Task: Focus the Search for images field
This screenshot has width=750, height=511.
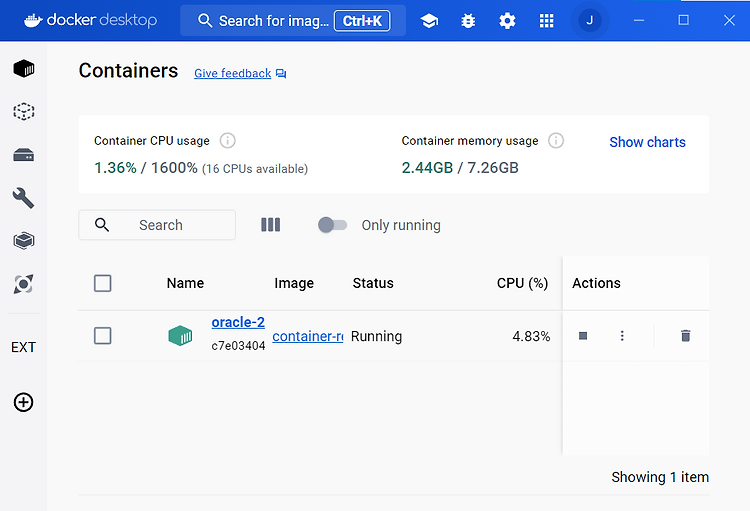Action: point(293,21)
